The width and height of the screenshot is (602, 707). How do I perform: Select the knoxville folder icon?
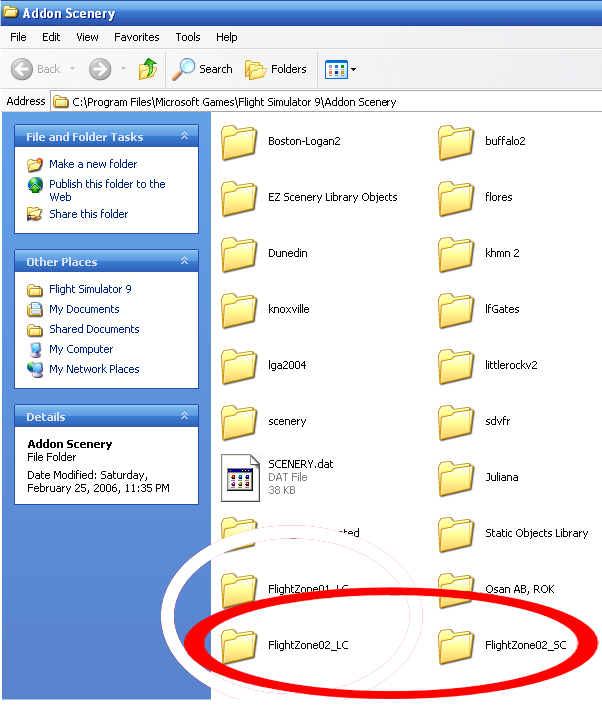coord(239,310)
